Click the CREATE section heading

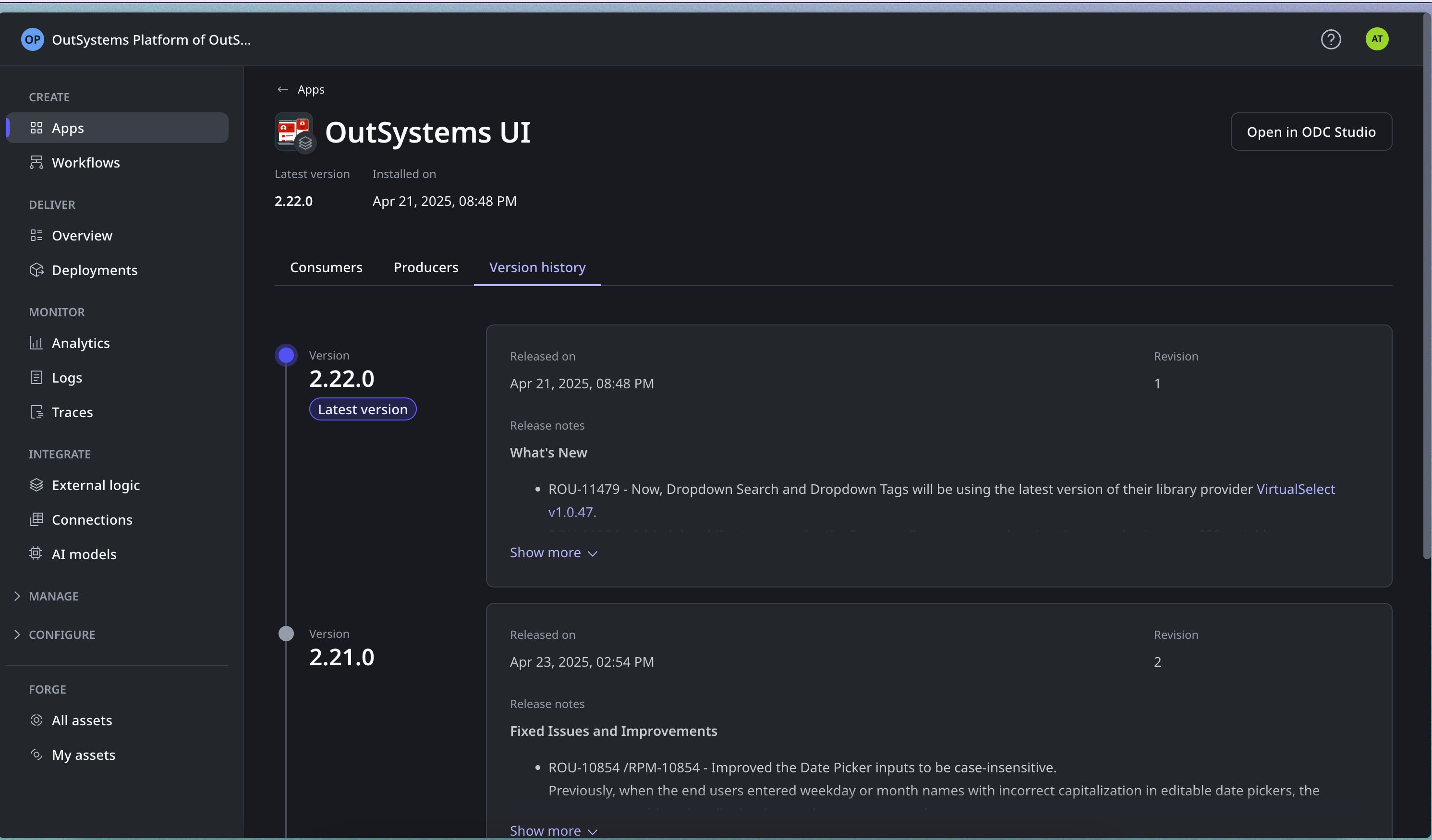coord(49,97)
